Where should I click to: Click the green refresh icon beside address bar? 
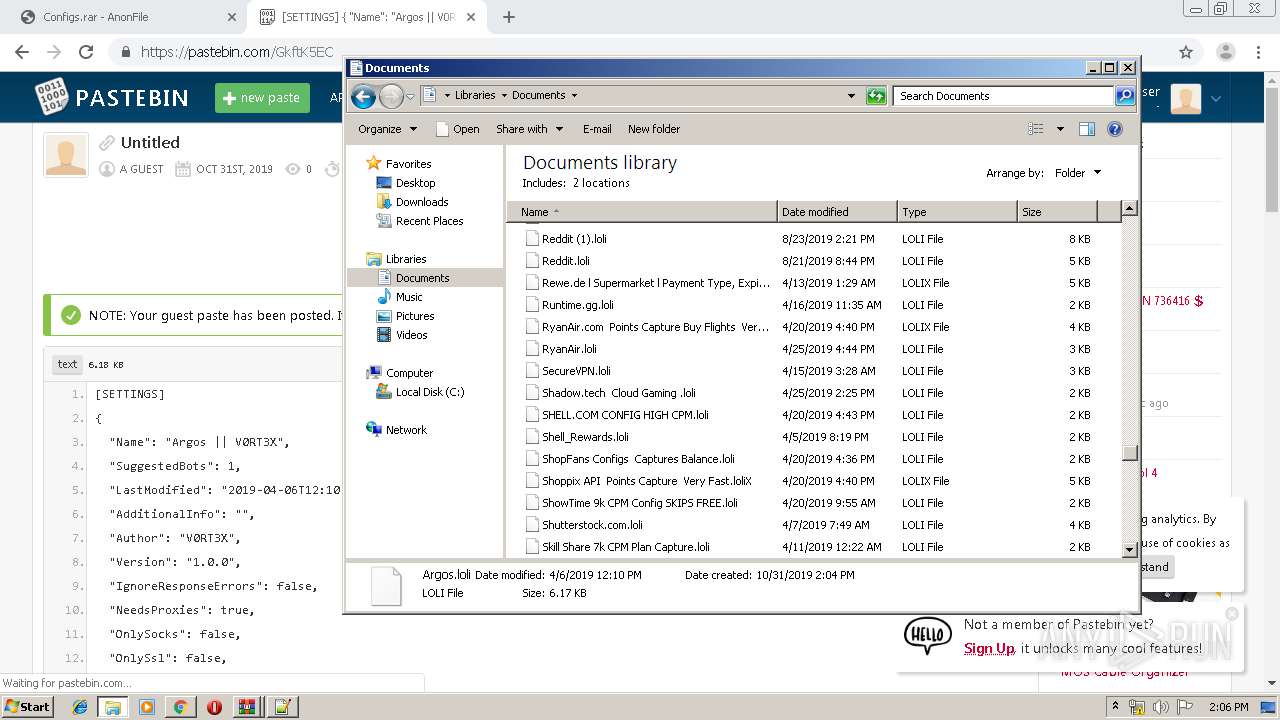click(876, 96)
